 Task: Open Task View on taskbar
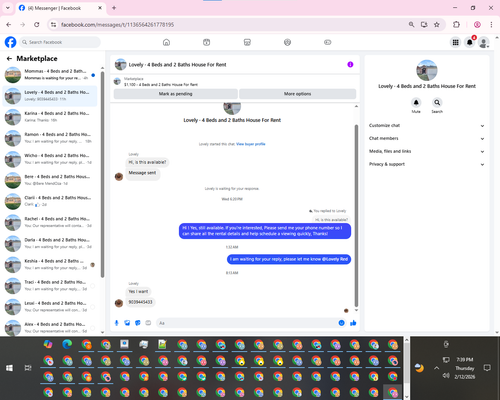(28, 368)
